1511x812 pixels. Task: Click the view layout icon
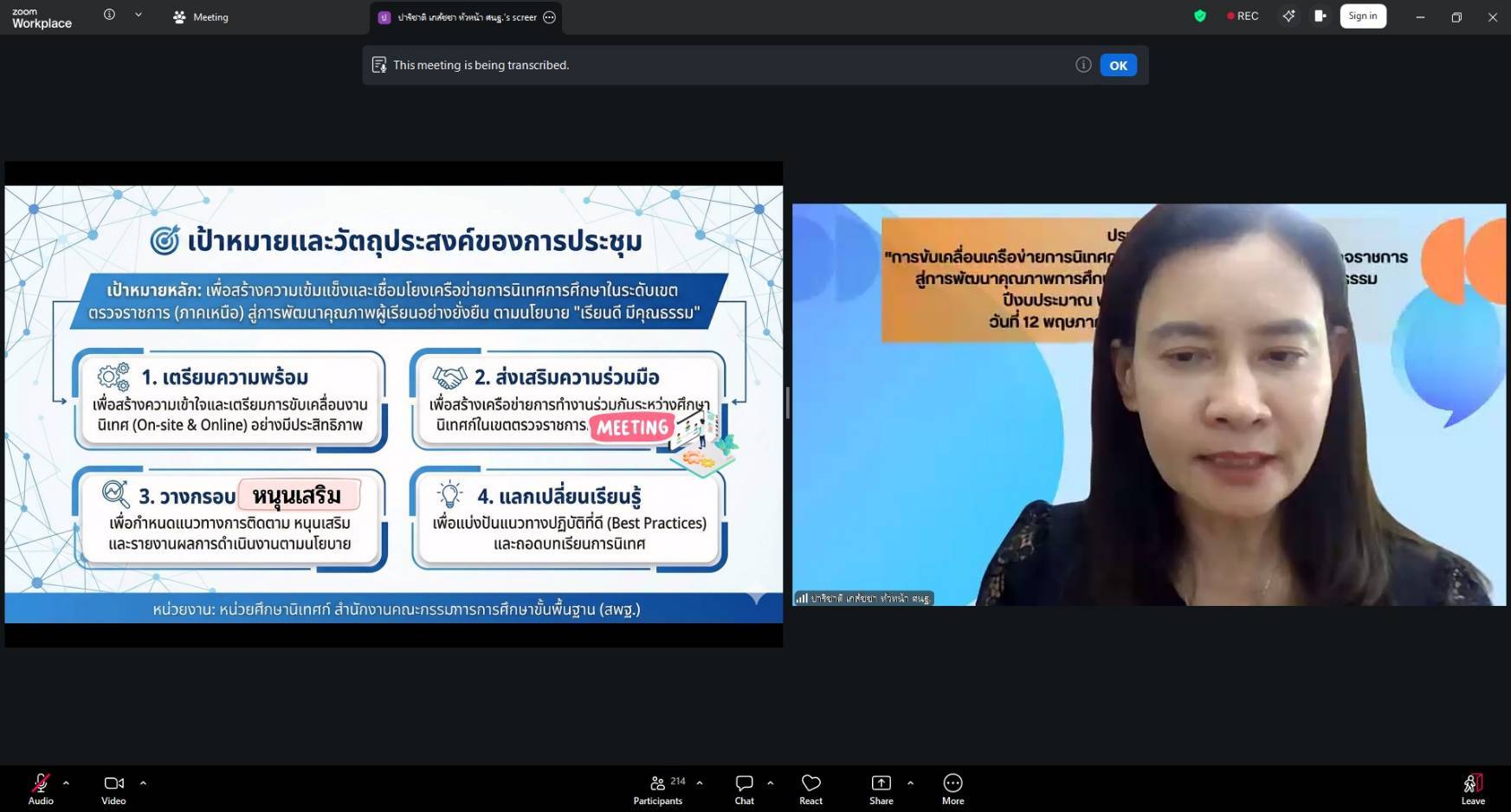pos(1320,16)
